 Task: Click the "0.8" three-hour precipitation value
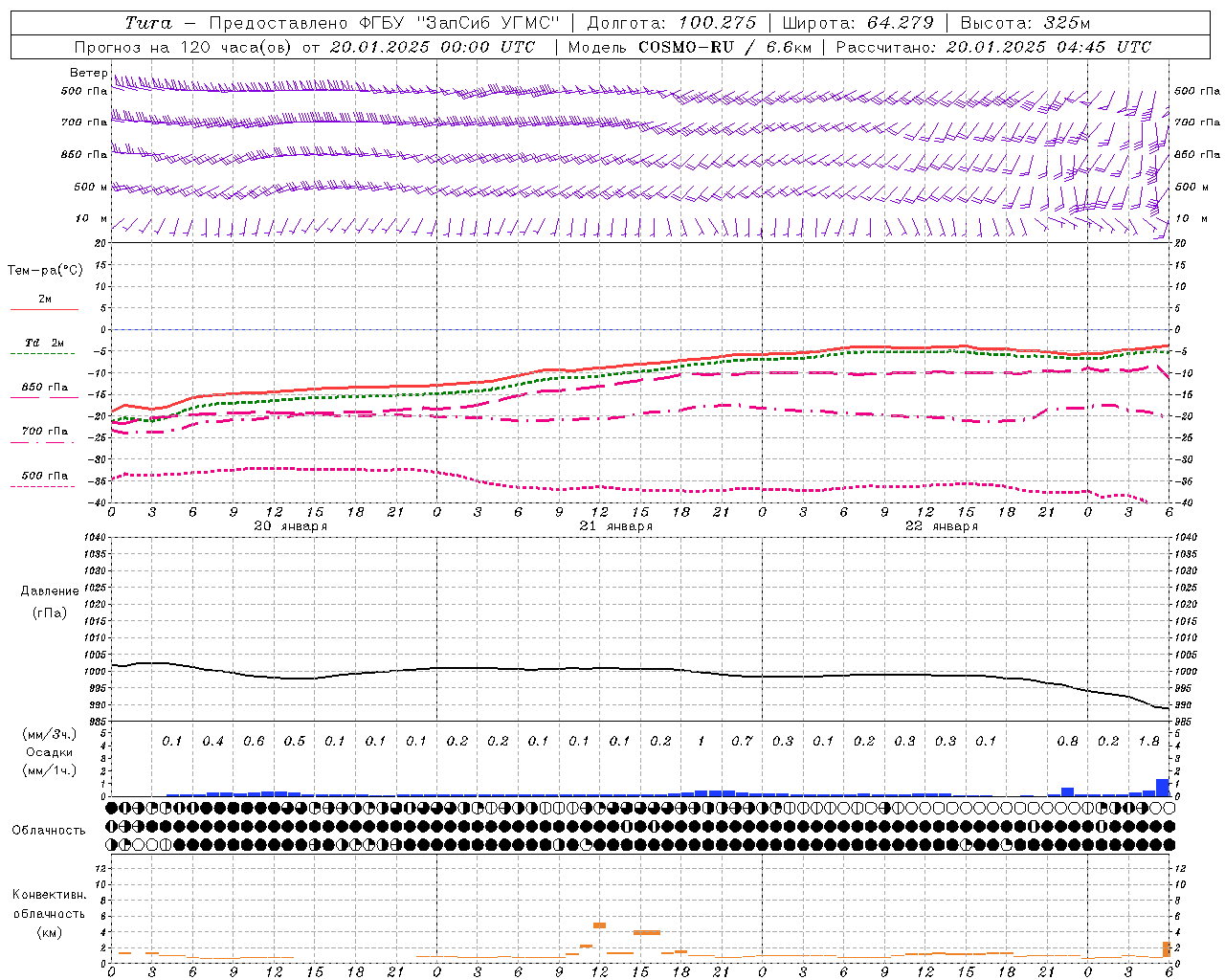(x=1067, y=742)
